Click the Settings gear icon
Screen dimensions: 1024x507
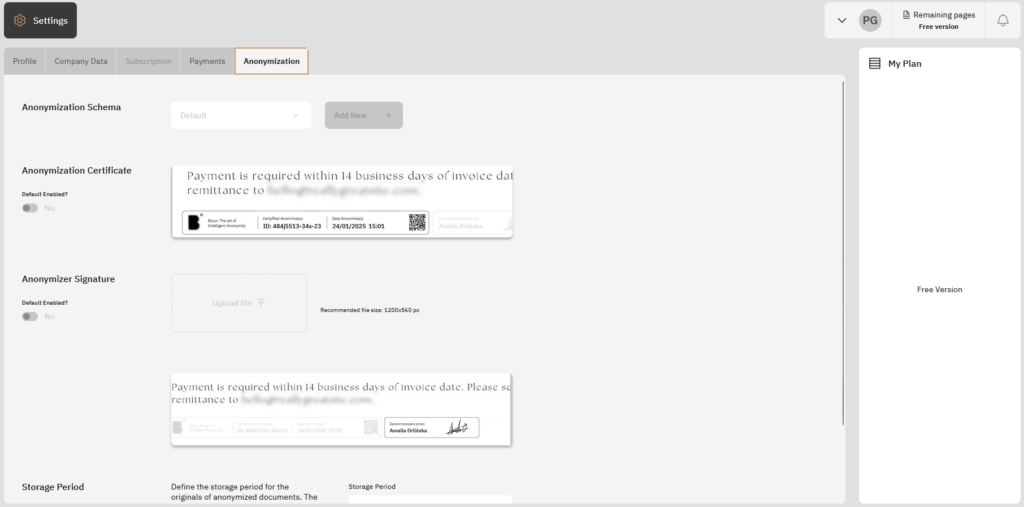(20, 20)
